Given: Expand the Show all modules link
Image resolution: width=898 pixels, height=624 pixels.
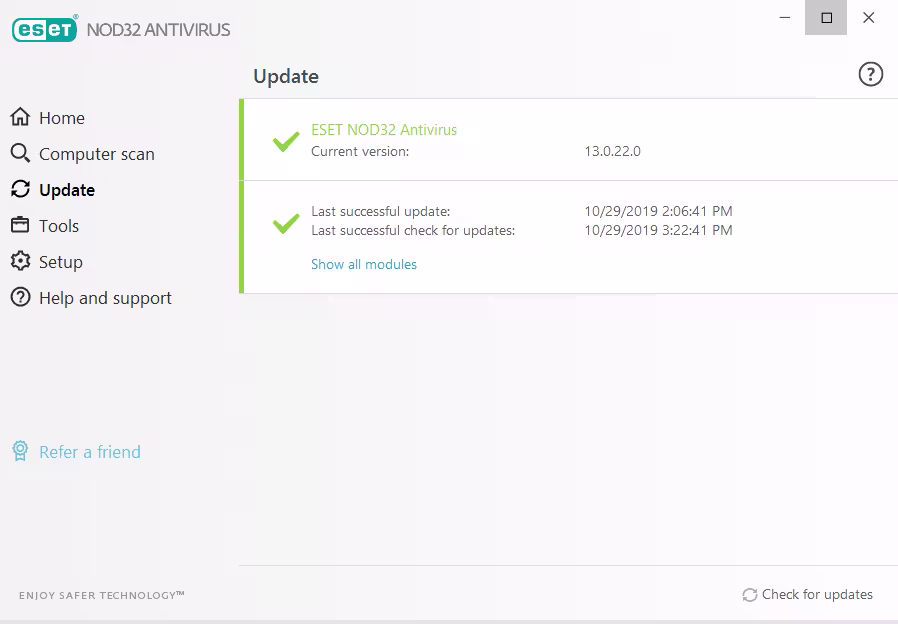Looking at the screenshot, I should [364, 265].
